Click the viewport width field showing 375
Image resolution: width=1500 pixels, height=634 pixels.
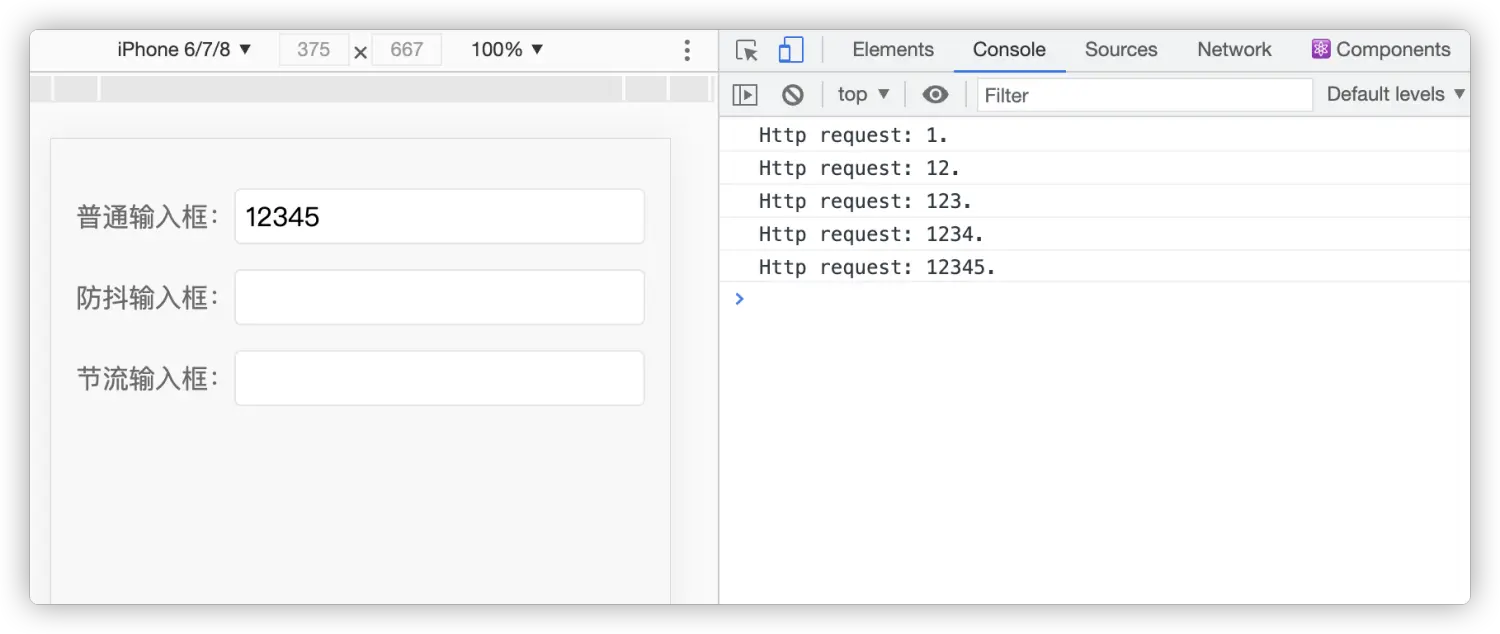pos(314,50)
